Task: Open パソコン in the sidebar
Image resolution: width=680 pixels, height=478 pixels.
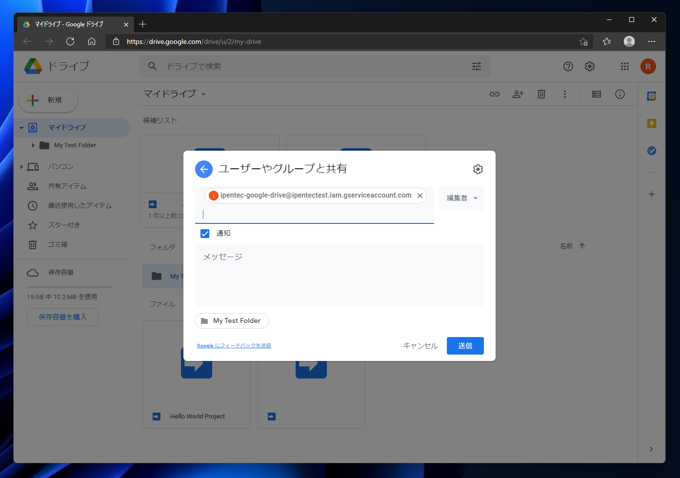Action: point(61,167)
